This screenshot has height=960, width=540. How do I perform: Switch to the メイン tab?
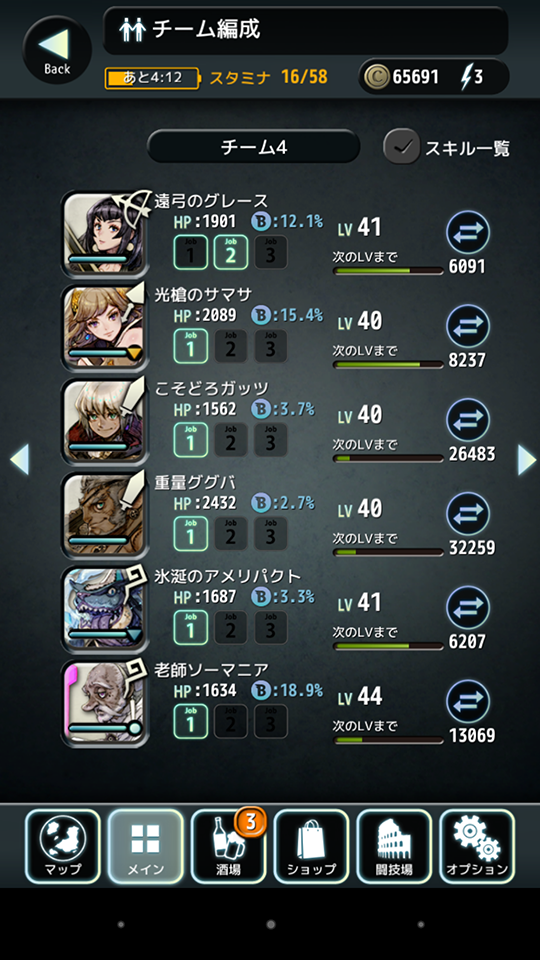(x=145, y=846)
